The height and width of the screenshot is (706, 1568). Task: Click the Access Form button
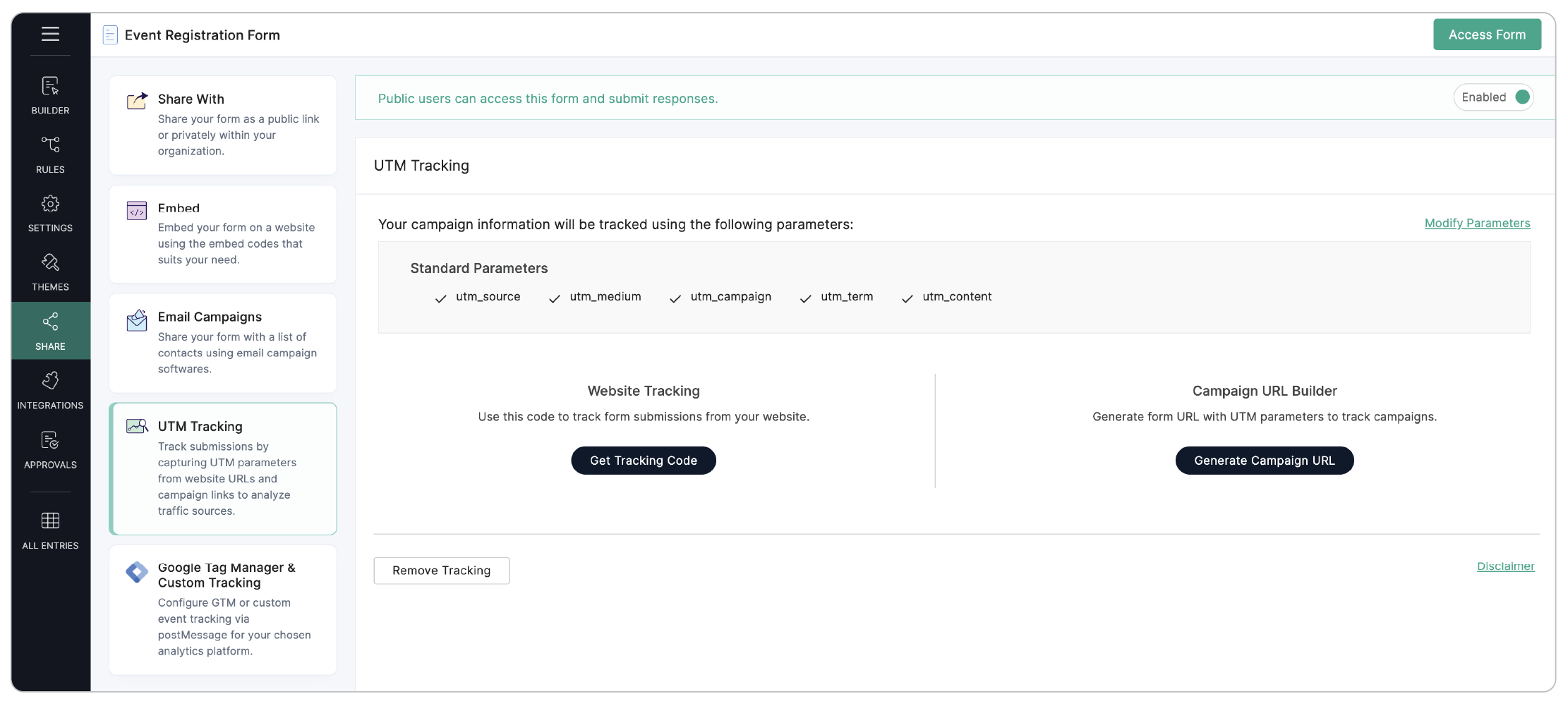coord(1487,35)
